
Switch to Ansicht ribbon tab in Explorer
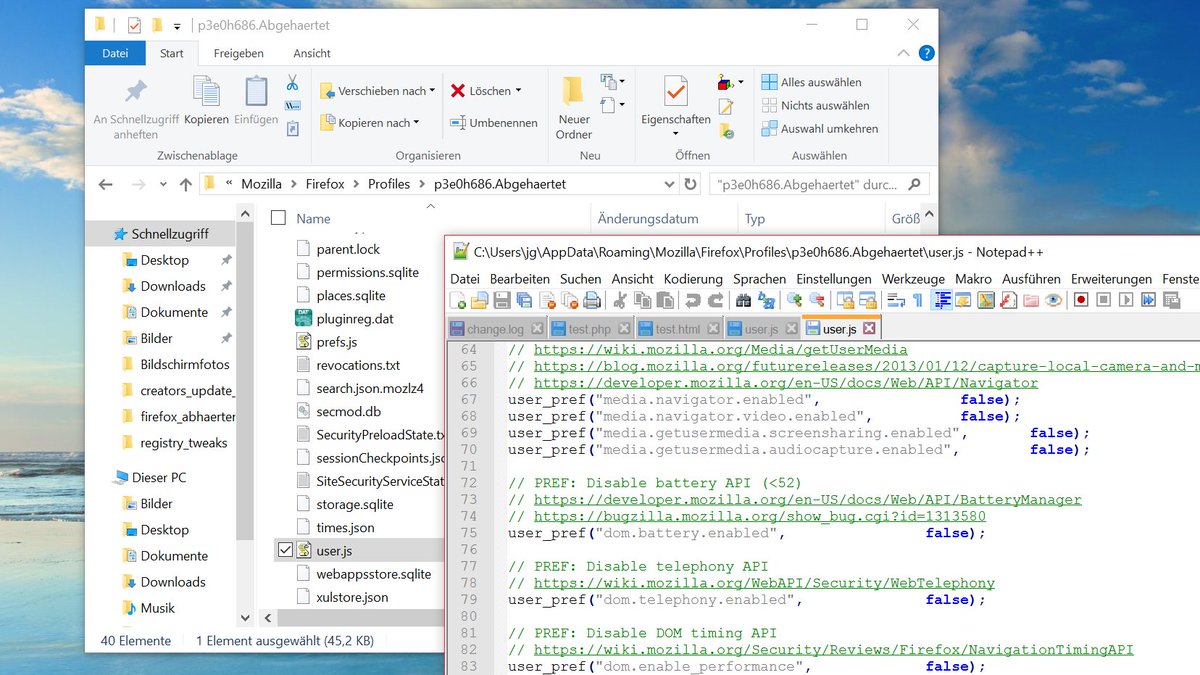[x=312, y=54]
